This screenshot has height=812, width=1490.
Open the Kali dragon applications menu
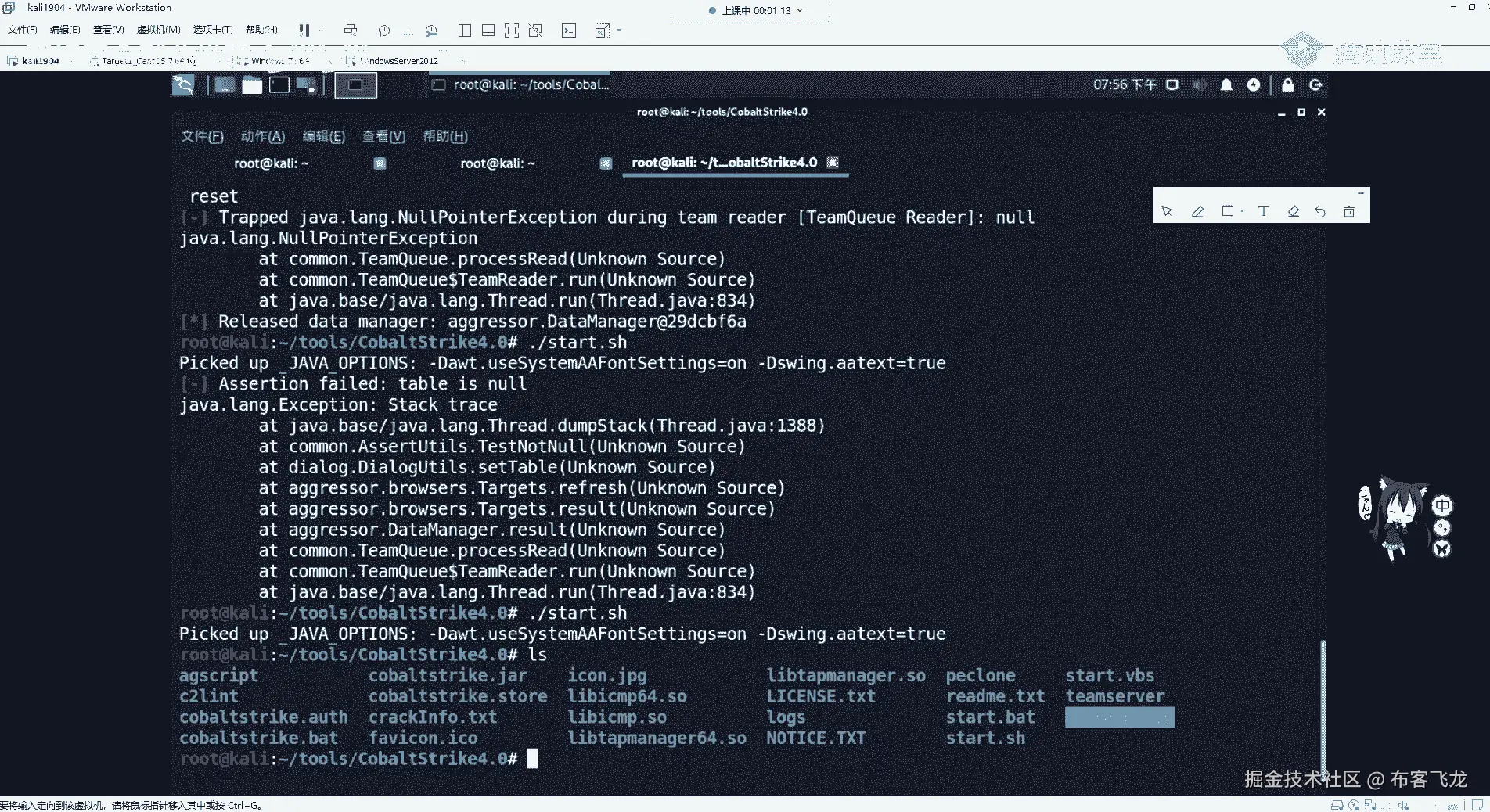tap(183, 84)
